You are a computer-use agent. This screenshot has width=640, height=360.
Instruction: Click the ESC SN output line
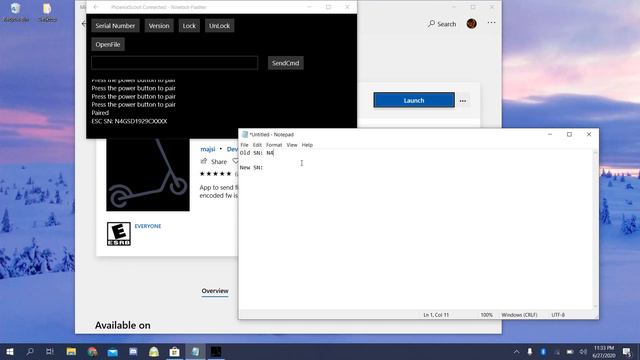coord(129,121)
